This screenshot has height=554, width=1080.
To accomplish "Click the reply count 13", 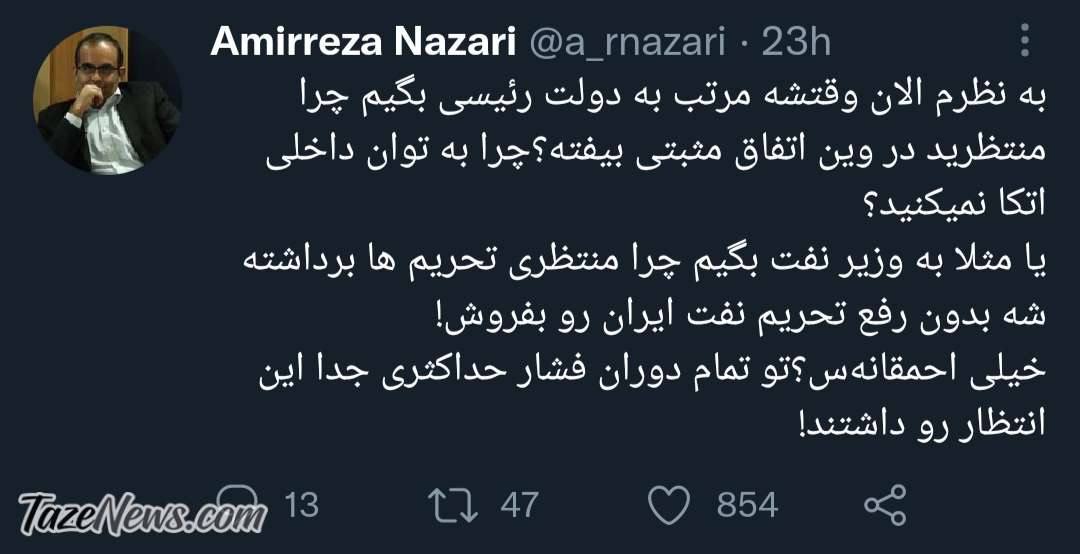I will point(302,505).
